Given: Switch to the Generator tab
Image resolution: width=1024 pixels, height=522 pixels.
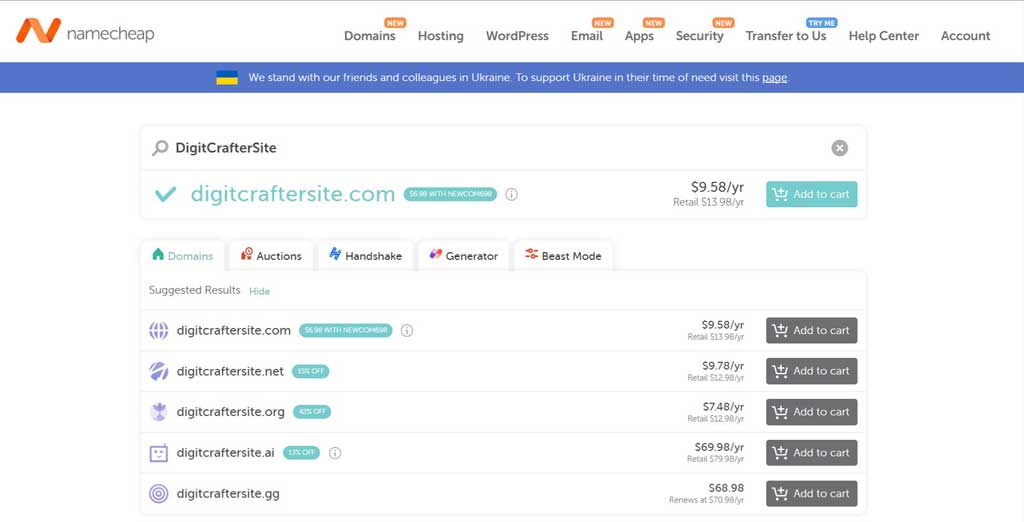Looking at the screenshot, I should (464, 255).
